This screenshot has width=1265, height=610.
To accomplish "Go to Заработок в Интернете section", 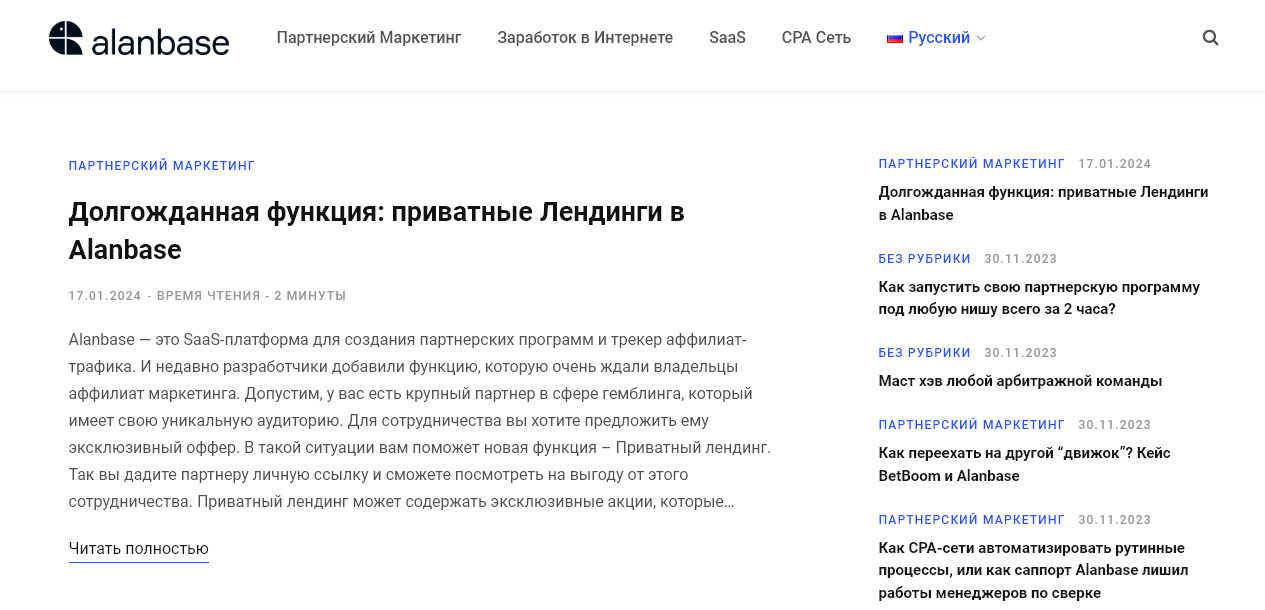I will click(585, 38).
